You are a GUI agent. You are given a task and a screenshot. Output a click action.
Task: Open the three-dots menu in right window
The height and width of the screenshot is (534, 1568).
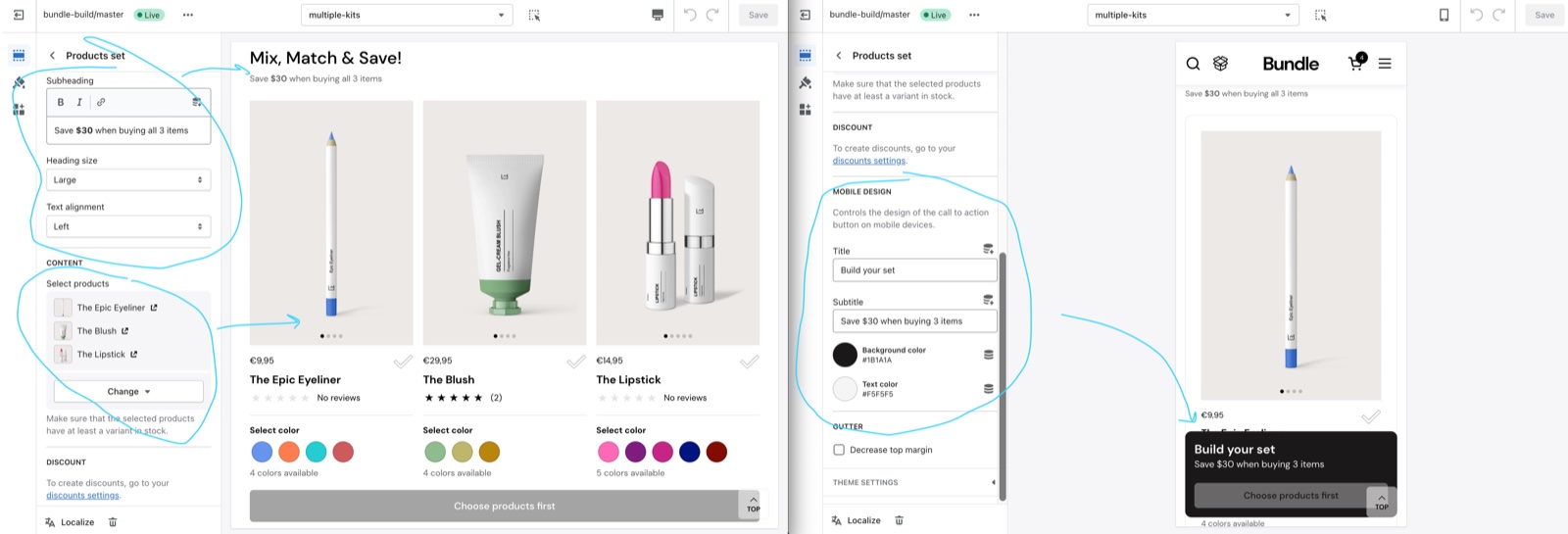pos(974,15)
